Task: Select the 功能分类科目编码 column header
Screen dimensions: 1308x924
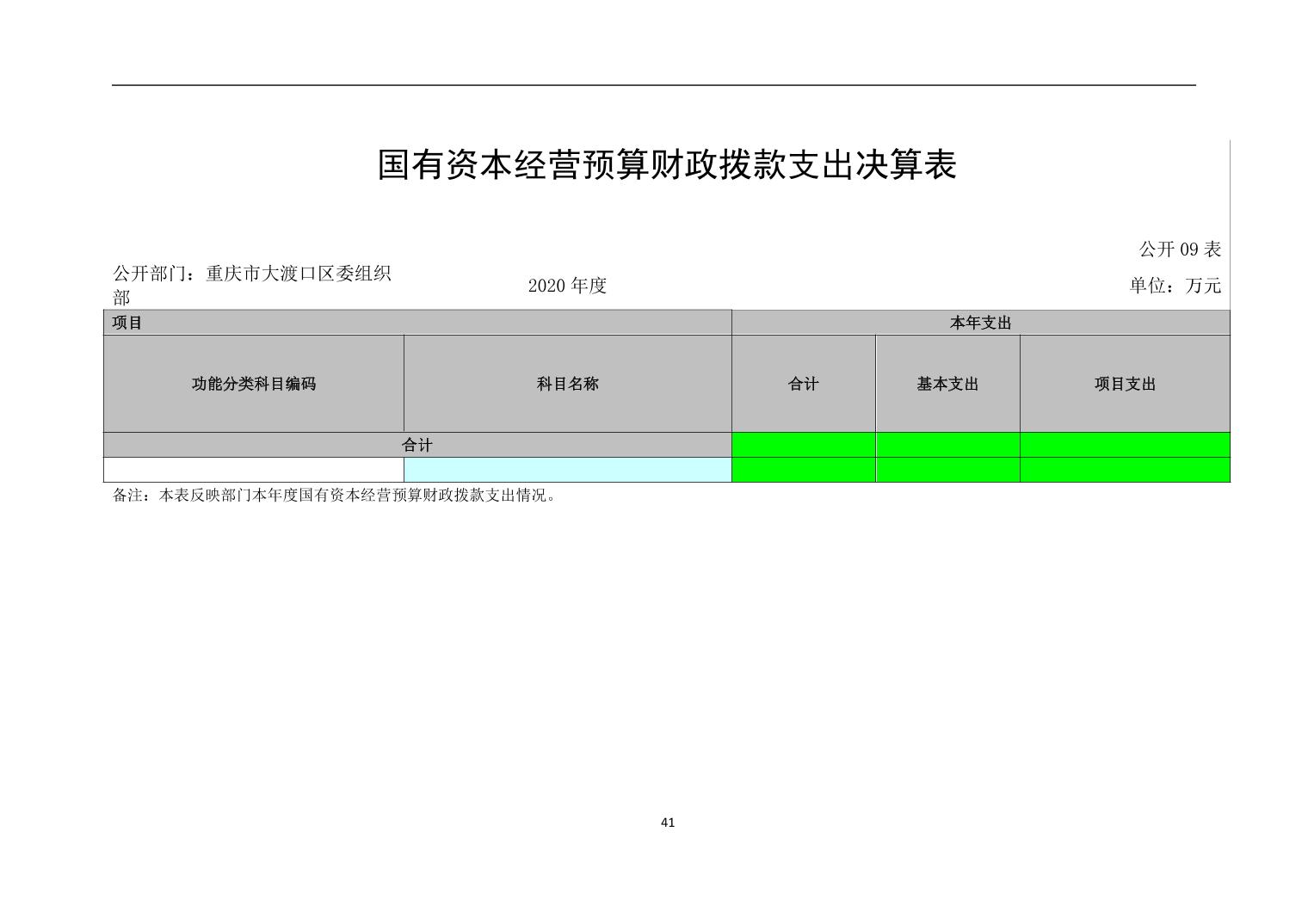Action: (253, 384)
